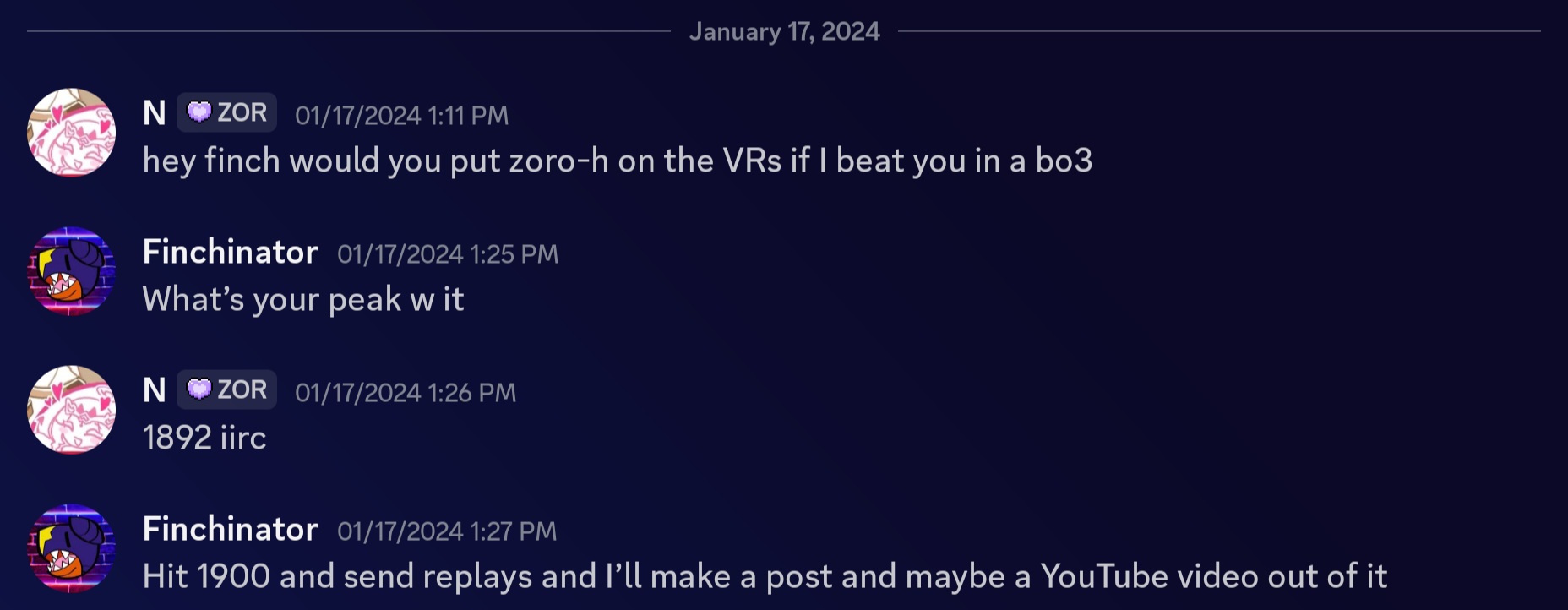Image resolution: width=1568 pixels, height=610 pixels.
Task: Click the 01/17/2024 1:27 PM timestamp
Action: click(447, 531)
